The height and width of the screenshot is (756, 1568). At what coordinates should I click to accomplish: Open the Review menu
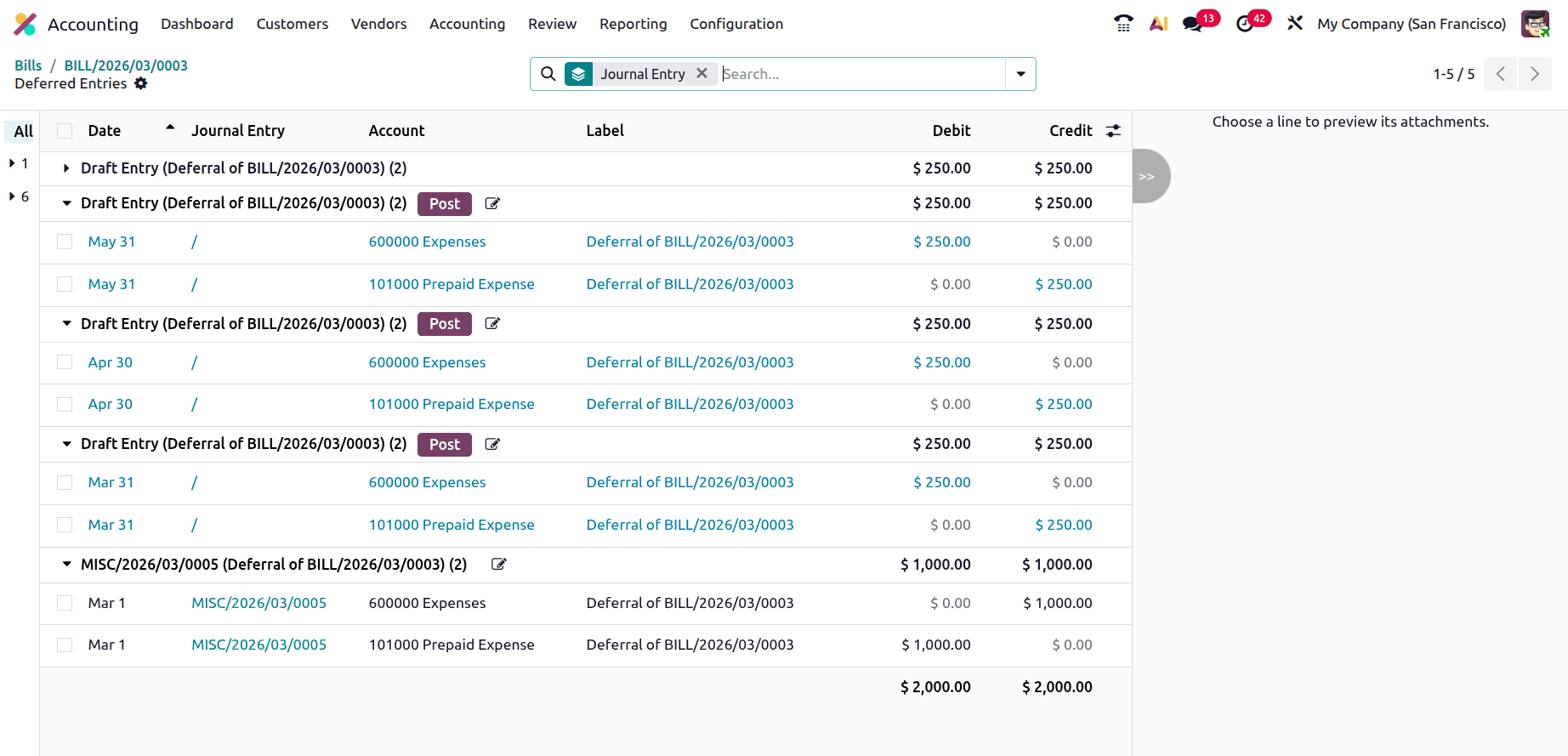553,24
